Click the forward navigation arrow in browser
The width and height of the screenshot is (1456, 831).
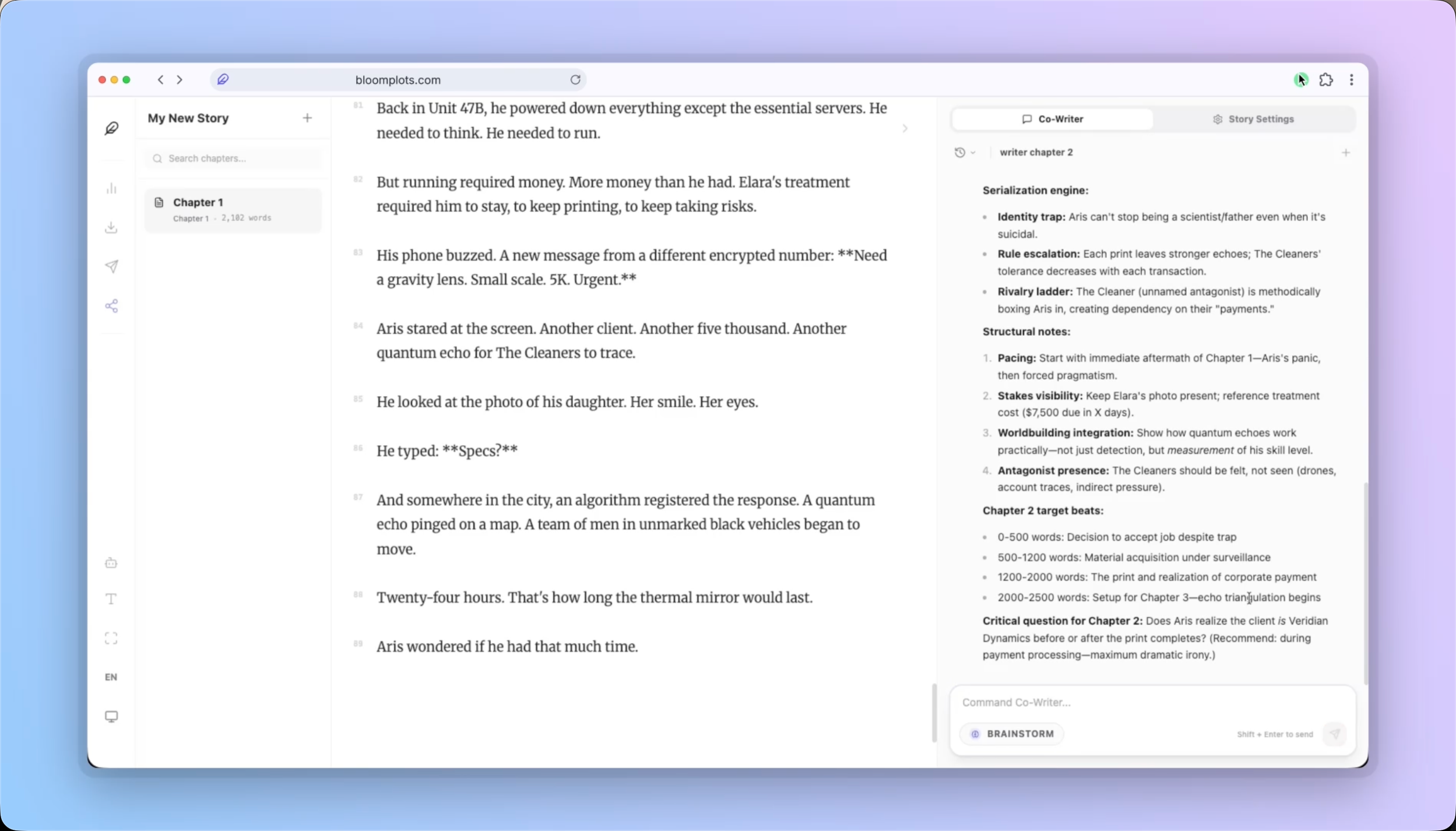click(180, 79)
